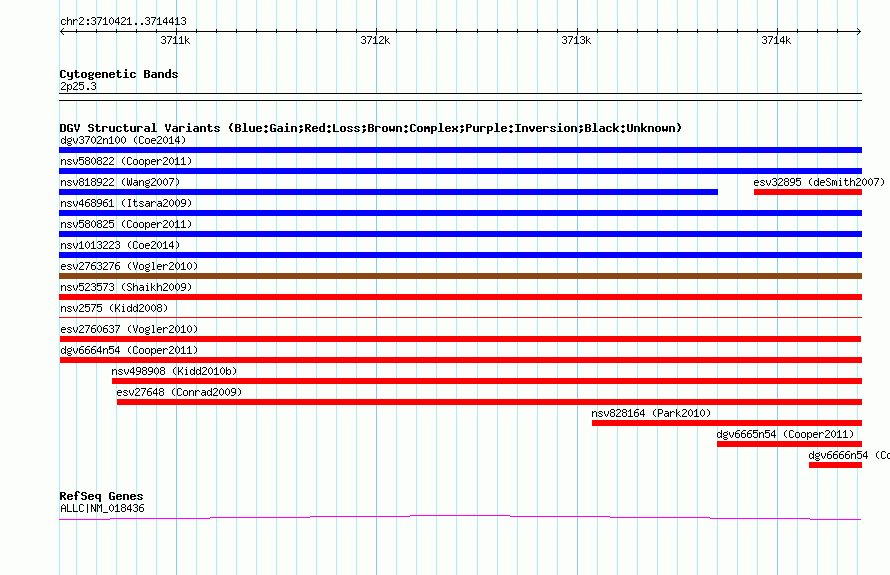Select the red bar for nsv498908
Screen dimensions: 890x575
(487, 381)
